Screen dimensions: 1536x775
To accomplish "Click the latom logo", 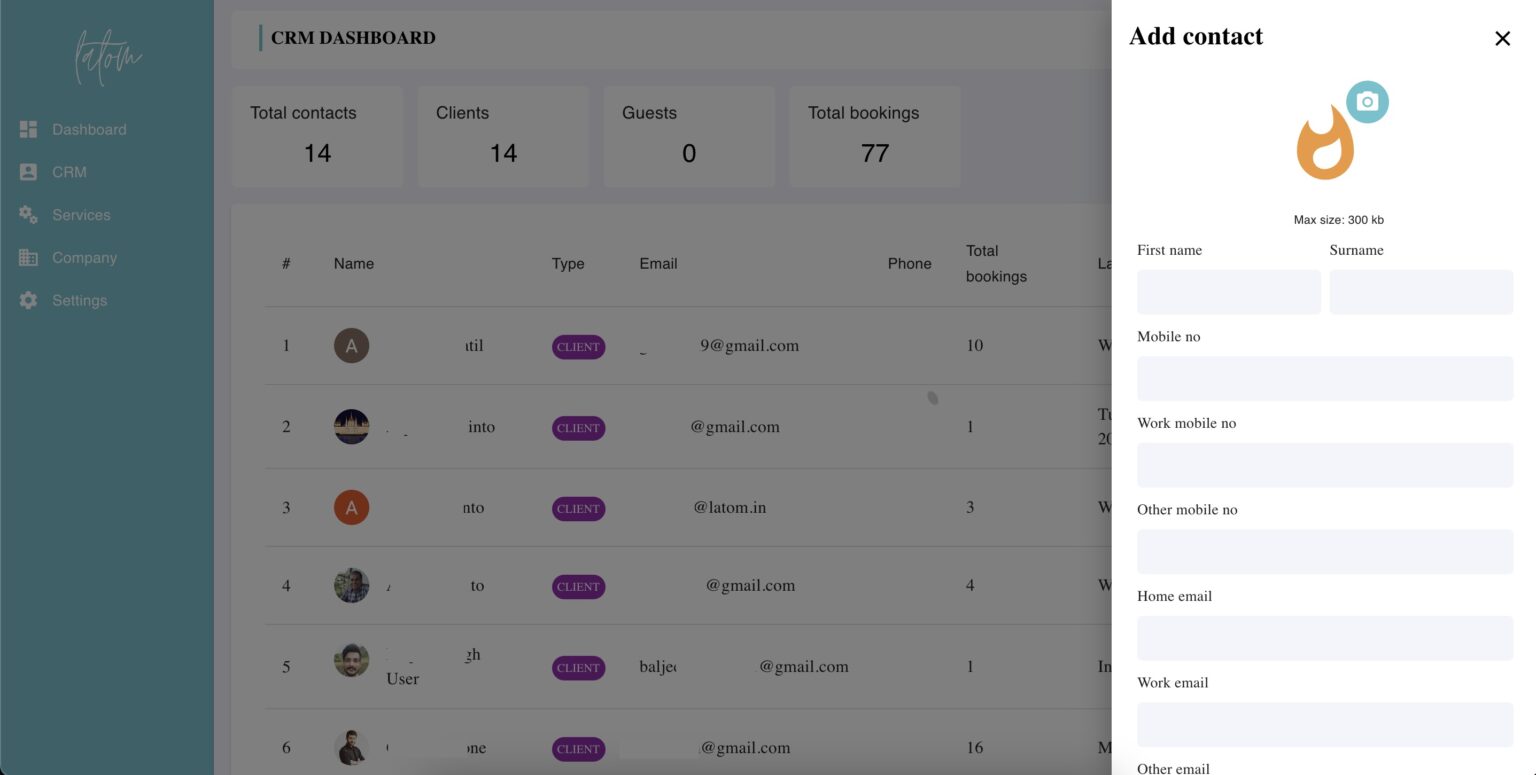I will [106, 57].
